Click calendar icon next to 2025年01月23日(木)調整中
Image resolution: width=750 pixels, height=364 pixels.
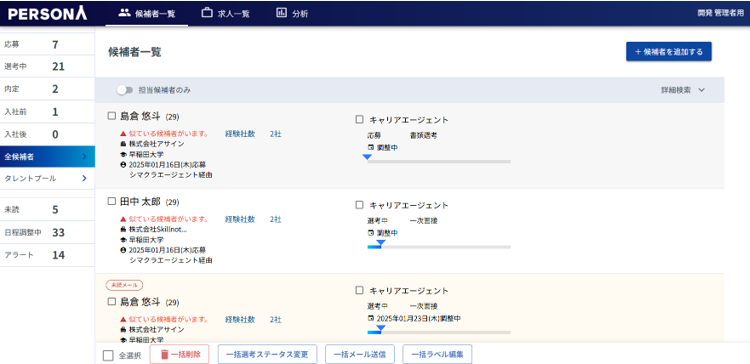tap(371, 318)
